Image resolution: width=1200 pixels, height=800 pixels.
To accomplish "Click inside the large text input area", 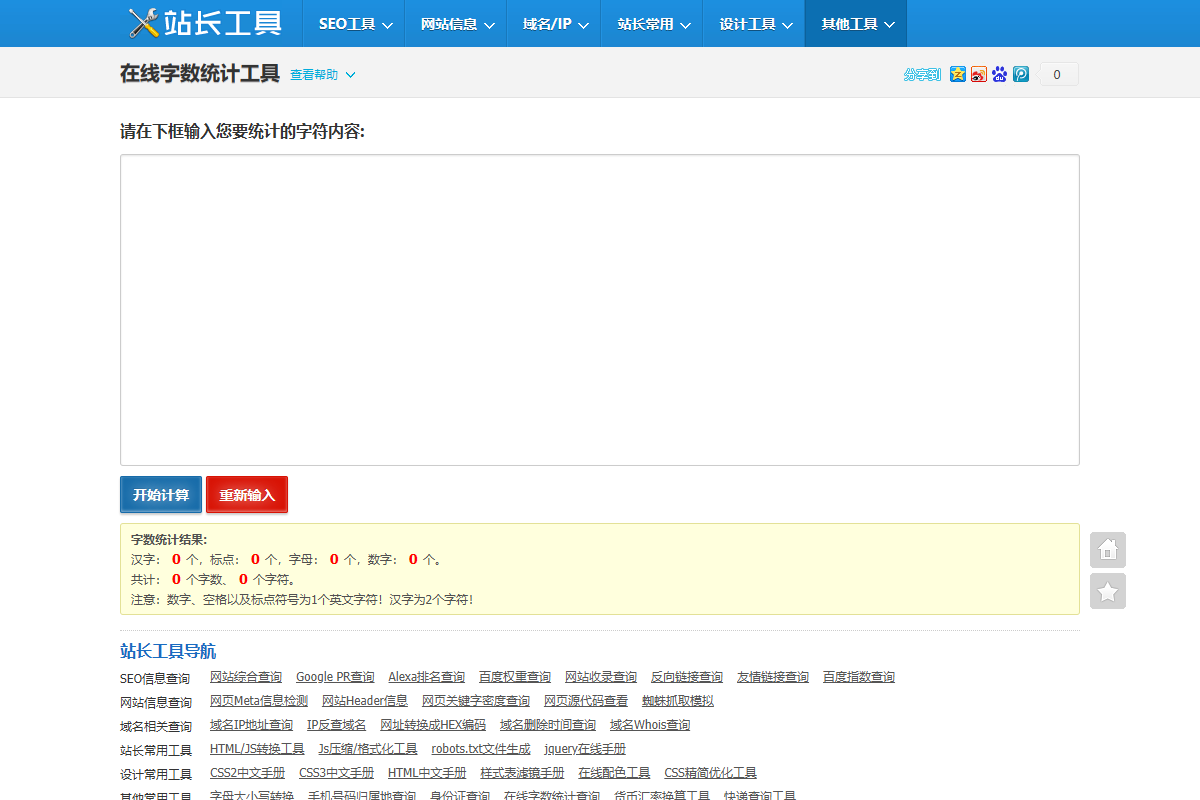I will (x=600, y=310).
